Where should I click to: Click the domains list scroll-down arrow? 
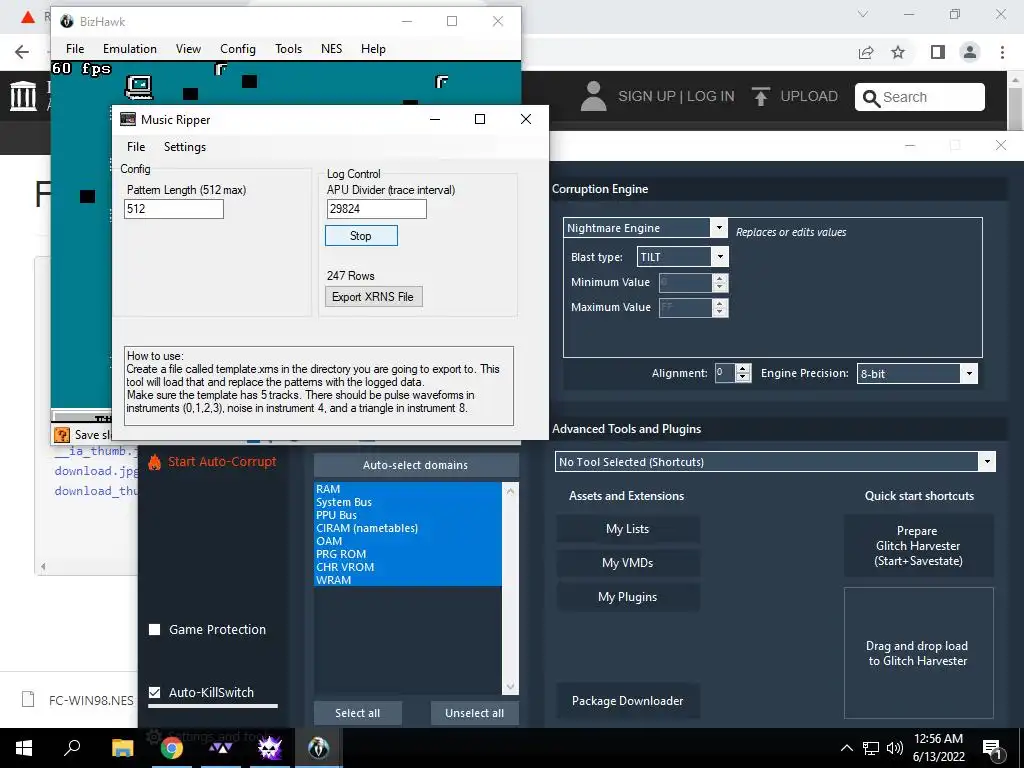click(x=510, y=687)
